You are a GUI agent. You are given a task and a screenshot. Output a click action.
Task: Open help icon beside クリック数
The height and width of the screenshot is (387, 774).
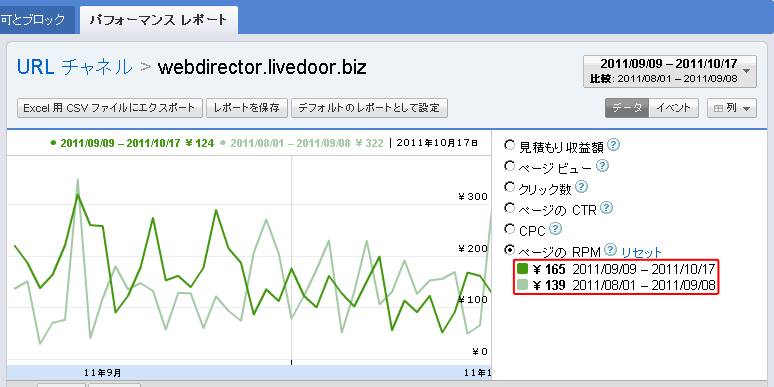coord(582,187)
